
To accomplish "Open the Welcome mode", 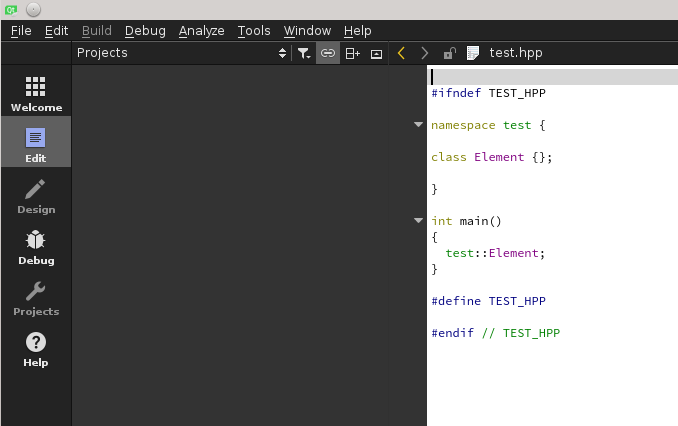I will pos(36,93).
